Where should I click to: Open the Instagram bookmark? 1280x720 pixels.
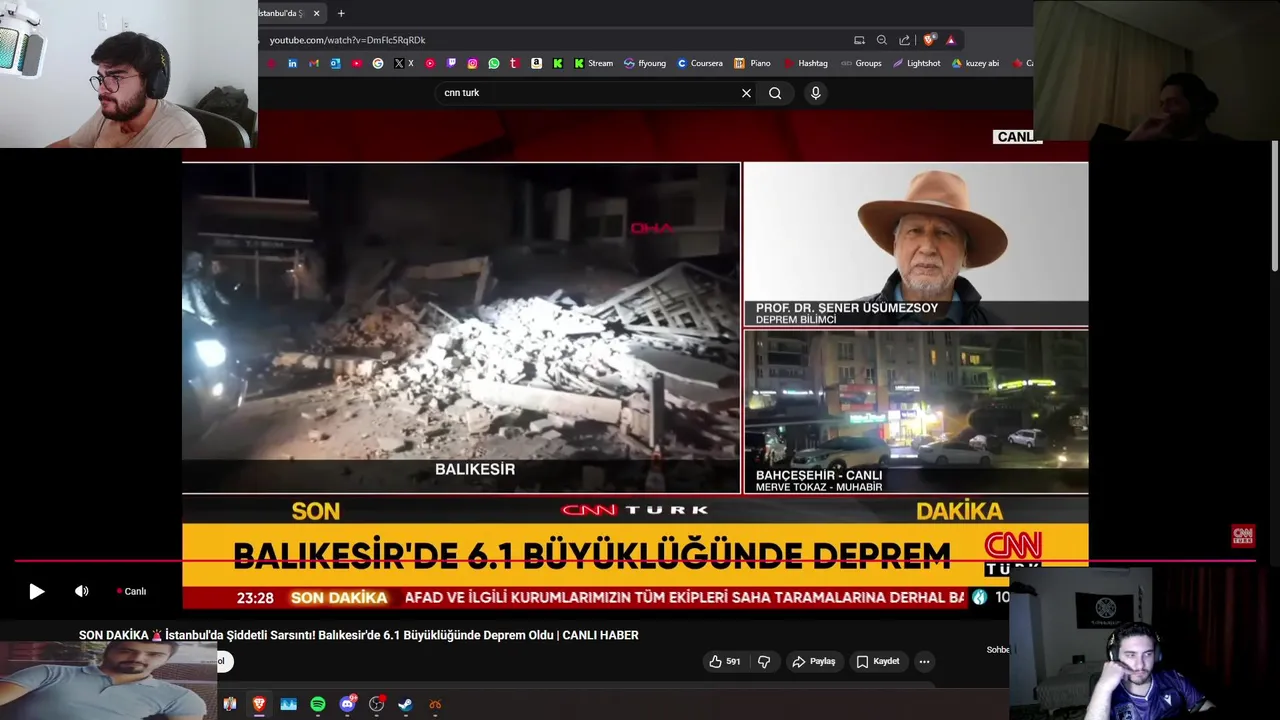click(472, 63)
